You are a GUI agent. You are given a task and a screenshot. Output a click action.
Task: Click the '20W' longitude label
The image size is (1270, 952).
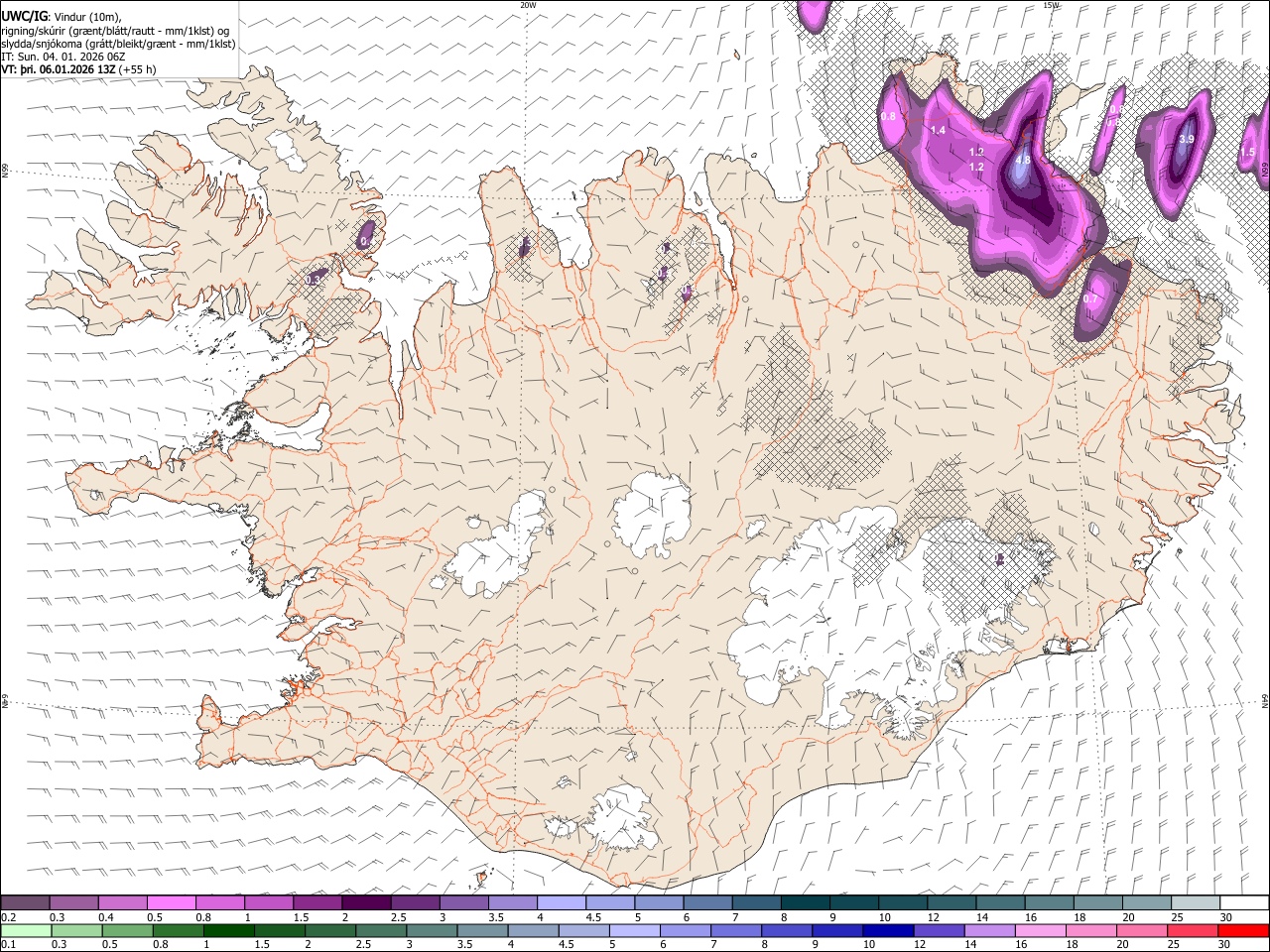528,5
